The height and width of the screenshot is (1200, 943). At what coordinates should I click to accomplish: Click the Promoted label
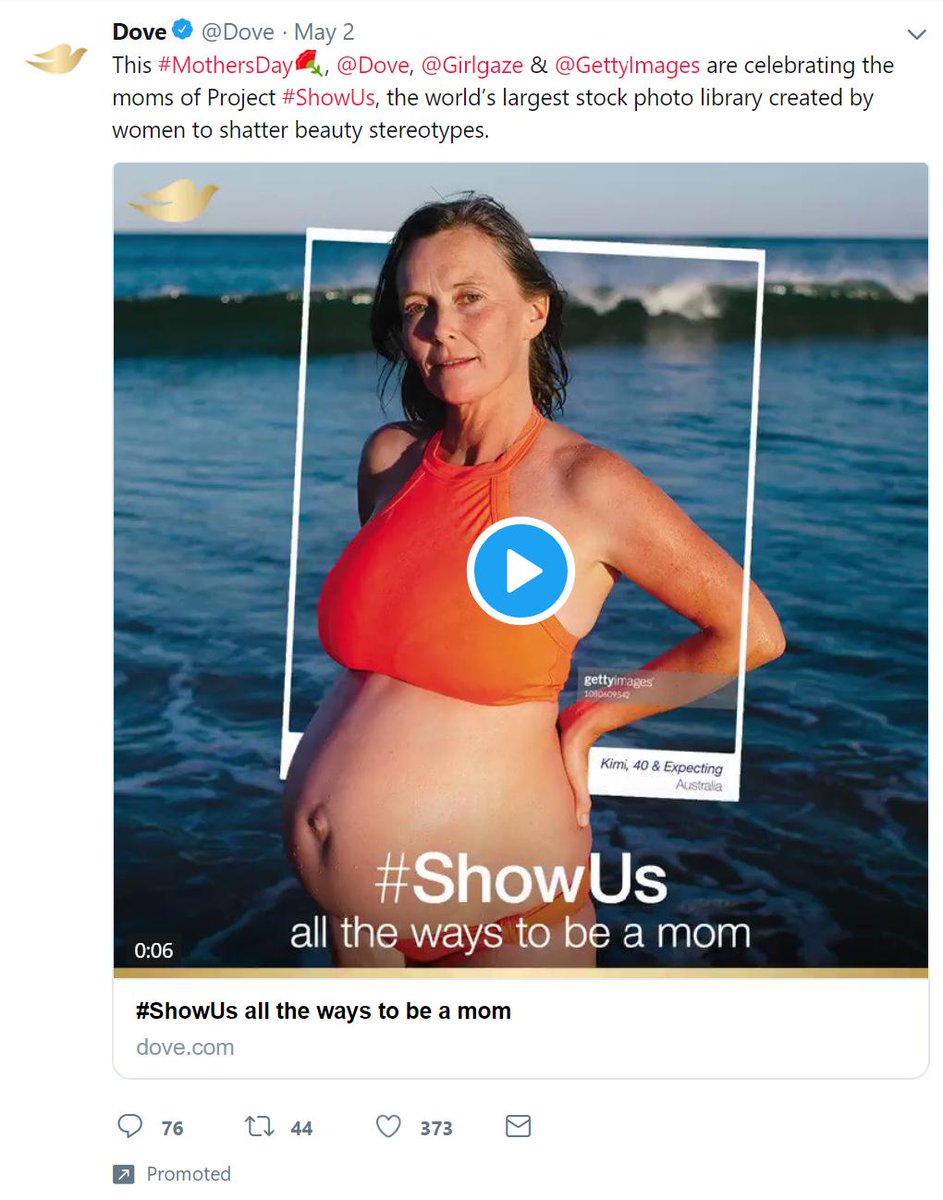(x=188, y=1174)
